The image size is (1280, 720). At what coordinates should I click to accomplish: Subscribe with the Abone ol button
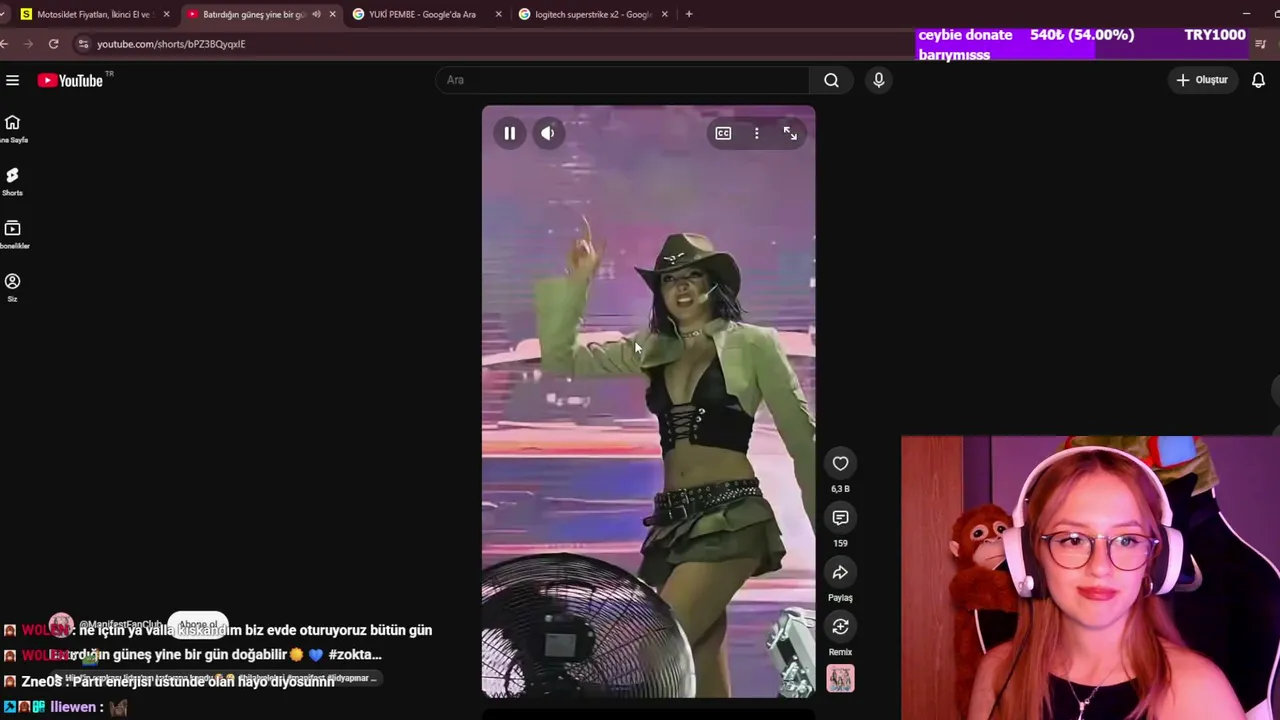click(x=198, y=625)
